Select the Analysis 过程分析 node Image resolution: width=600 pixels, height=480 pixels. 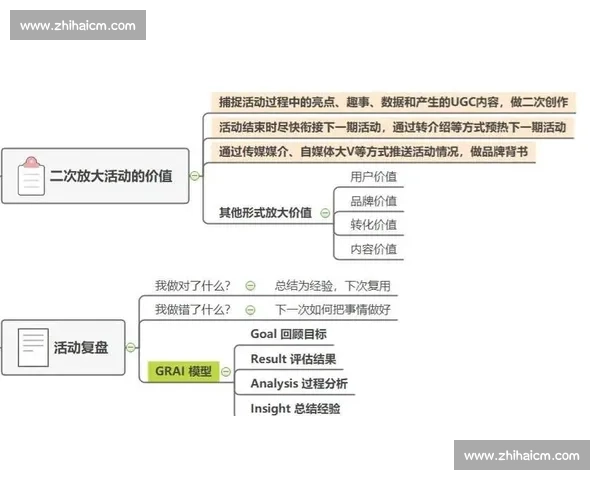tap(299, 384)
